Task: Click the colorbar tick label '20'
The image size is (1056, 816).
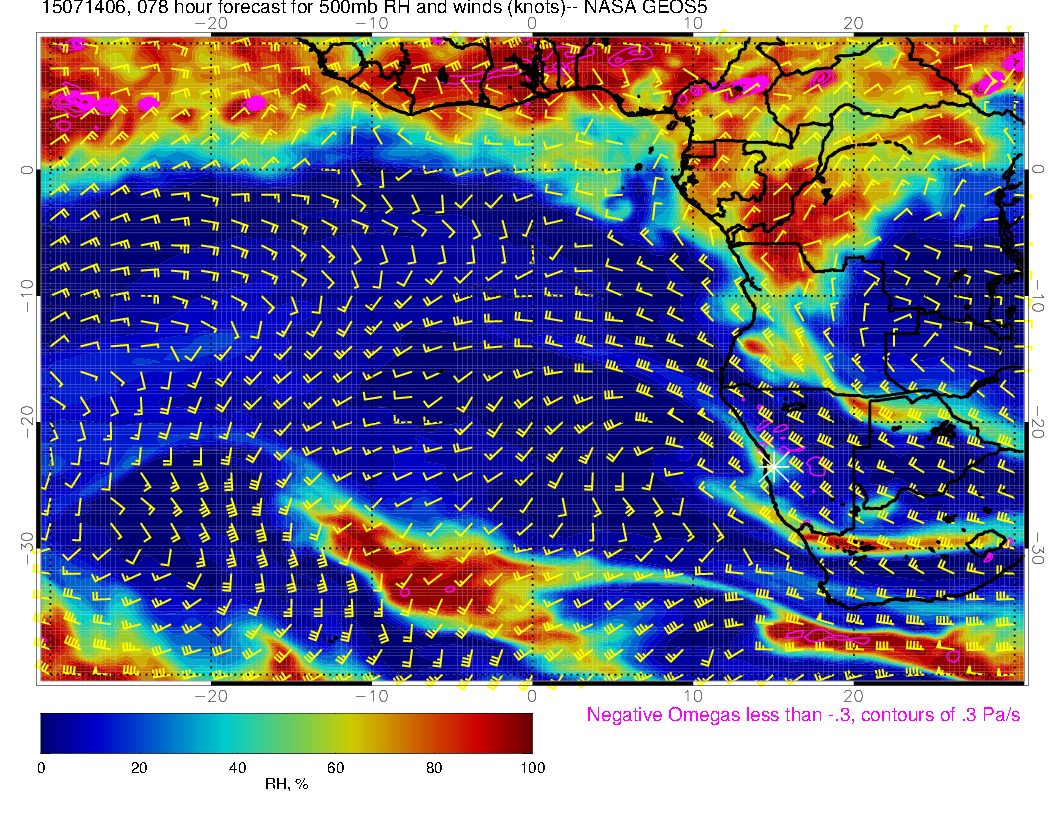Action: (139, 768)
